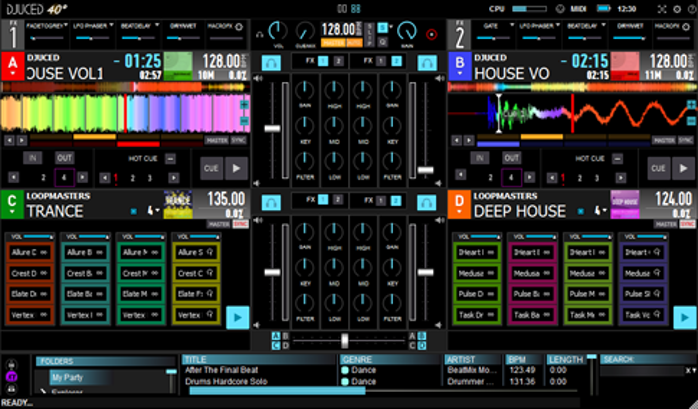This screenshot has height=409, width=698.
Task: Toggle headphone cue for deck A channel
Action: pos(271,63)
